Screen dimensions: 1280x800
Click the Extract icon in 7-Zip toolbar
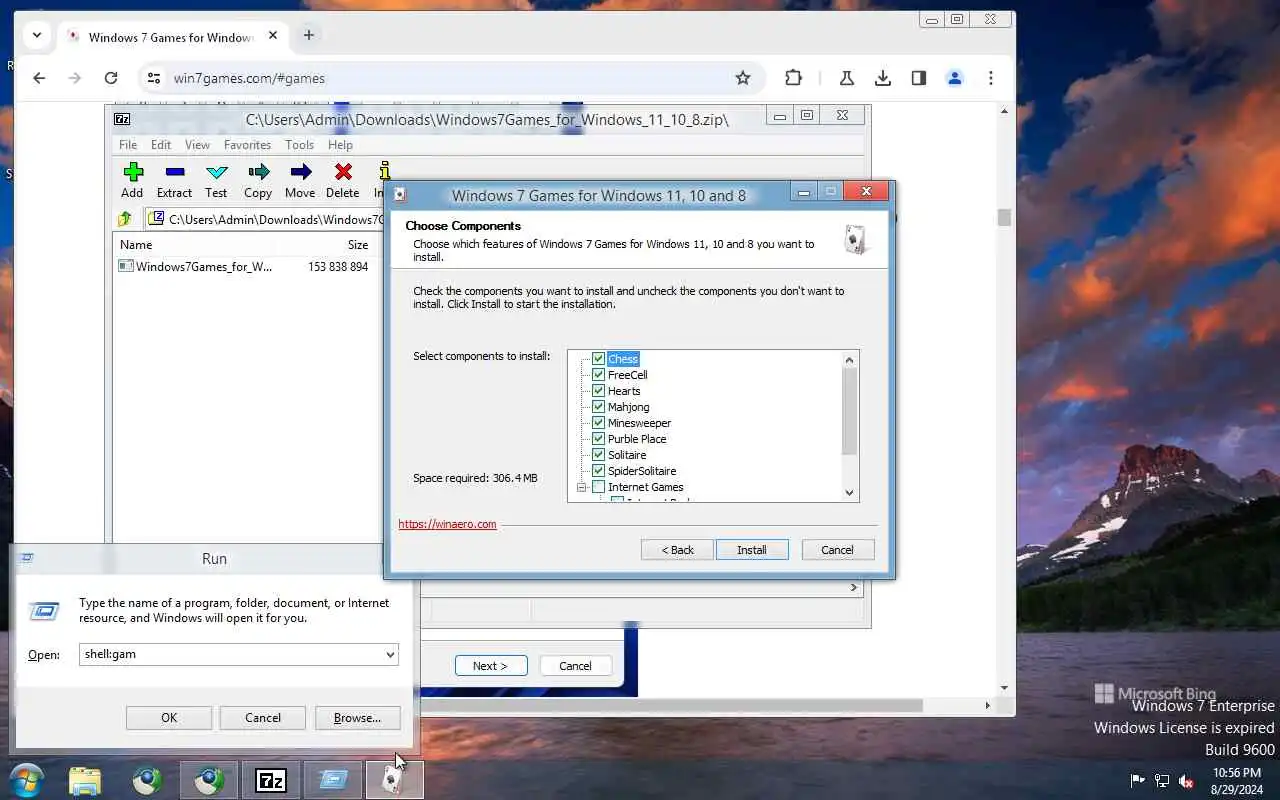(174, 172)
